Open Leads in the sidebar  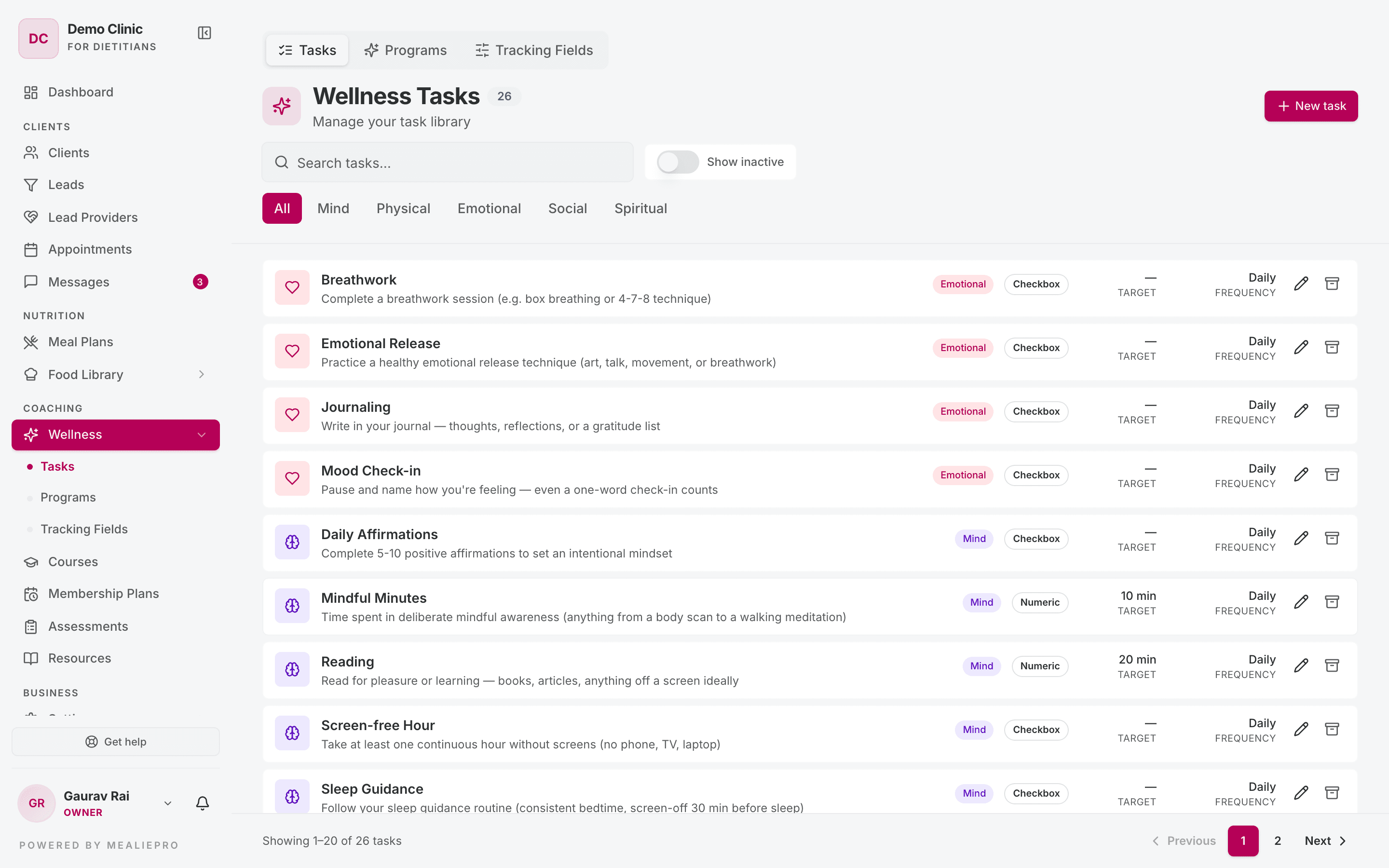(115, 185)
